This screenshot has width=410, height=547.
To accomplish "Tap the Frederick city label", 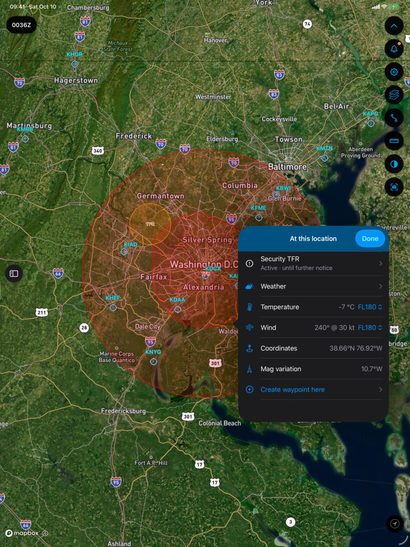I will pos(134,136).
